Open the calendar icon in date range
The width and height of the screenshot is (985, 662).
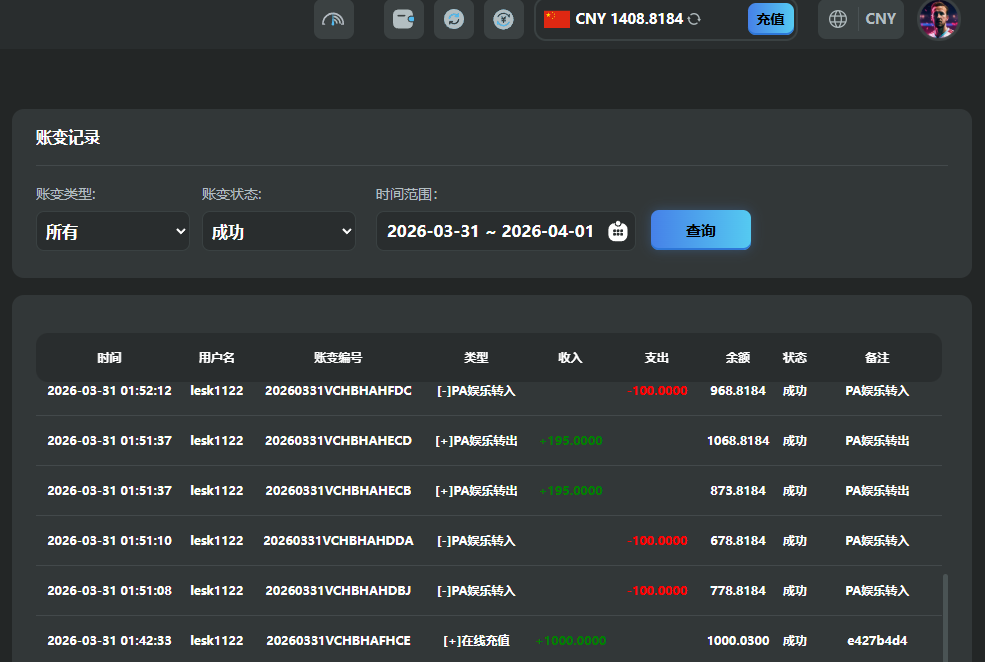click(x=618, y=231)
